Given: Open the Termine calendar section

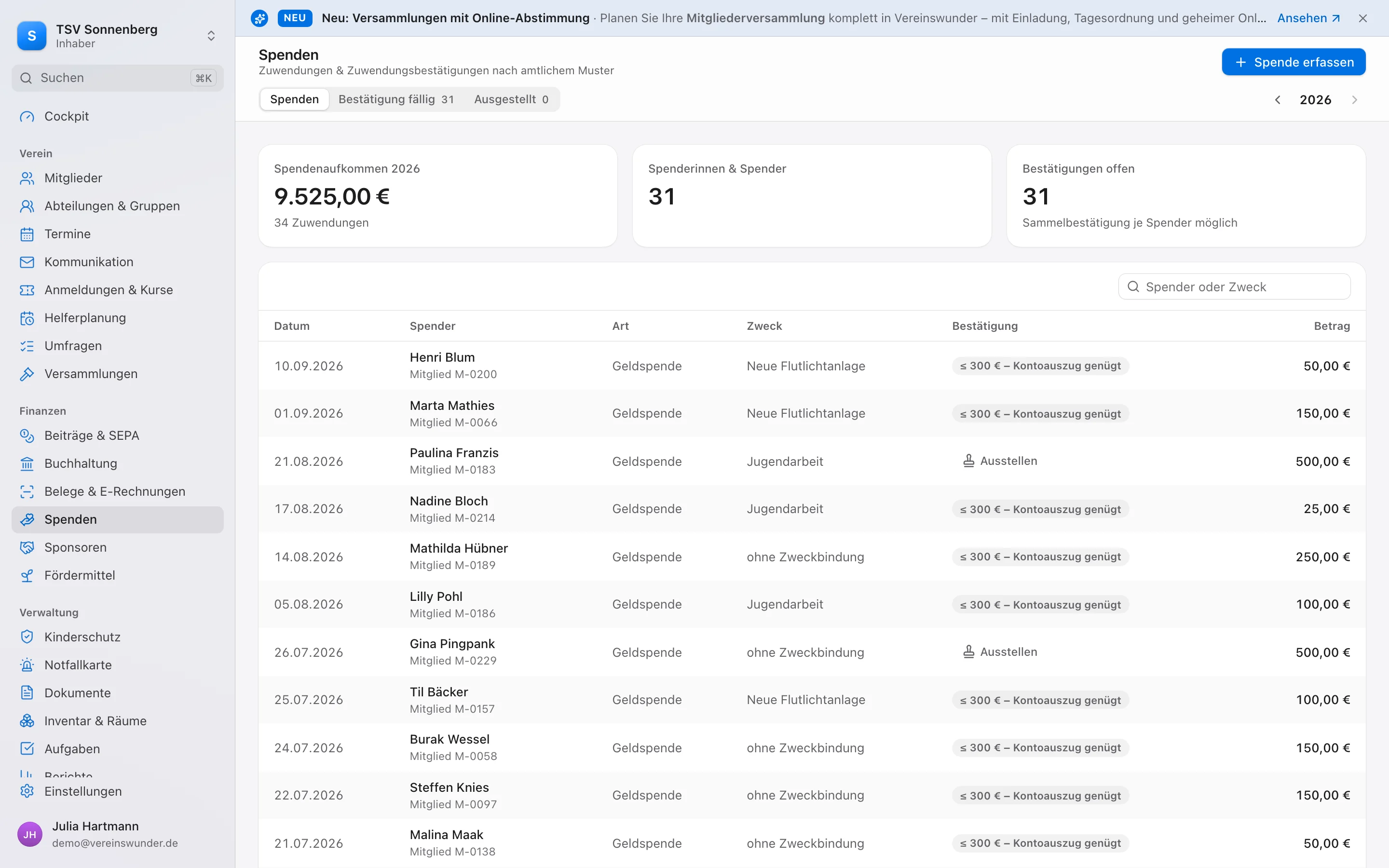Looking at the screenshot, I should click(x=117, y=234).
